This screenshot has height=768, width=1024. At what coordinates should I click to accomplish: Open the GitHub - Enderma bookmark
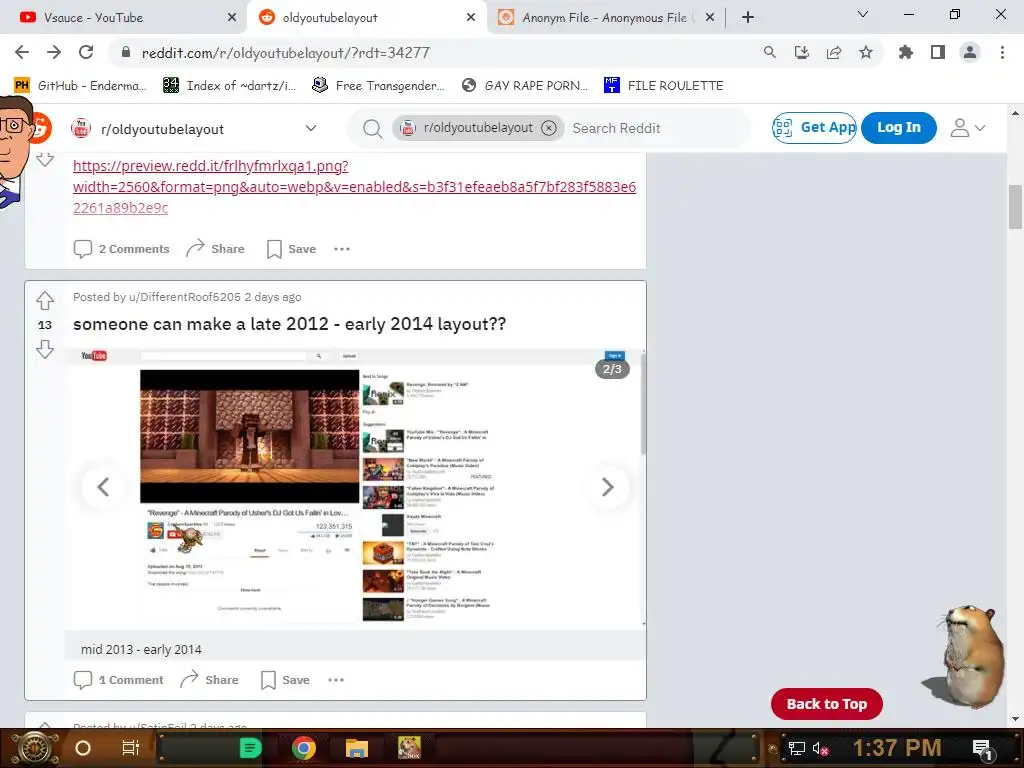[80, 86]
